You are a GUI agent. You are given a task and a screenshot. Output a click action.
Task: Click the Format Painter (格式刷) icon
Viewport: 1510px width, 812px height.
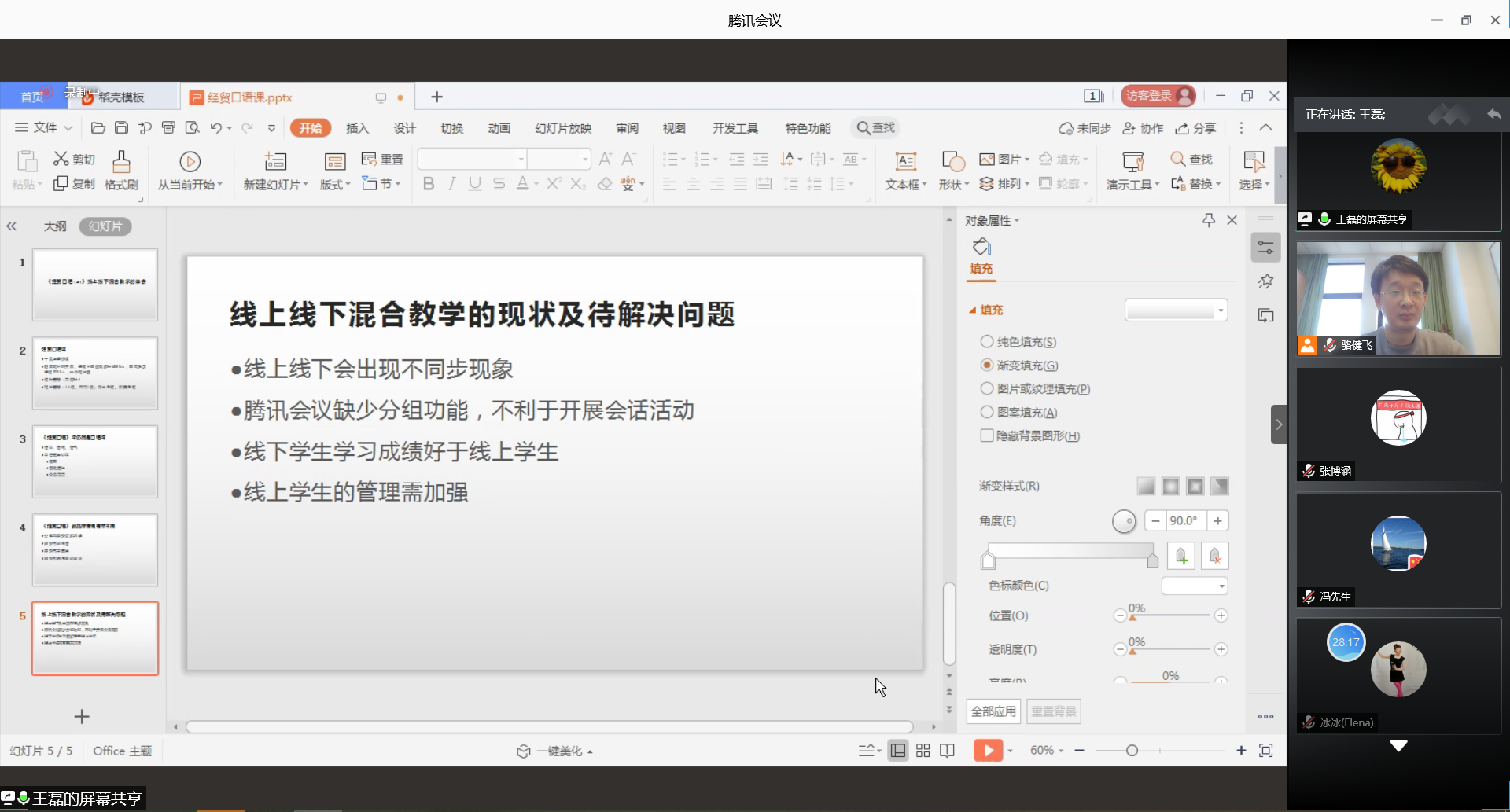tap(121, 163)
